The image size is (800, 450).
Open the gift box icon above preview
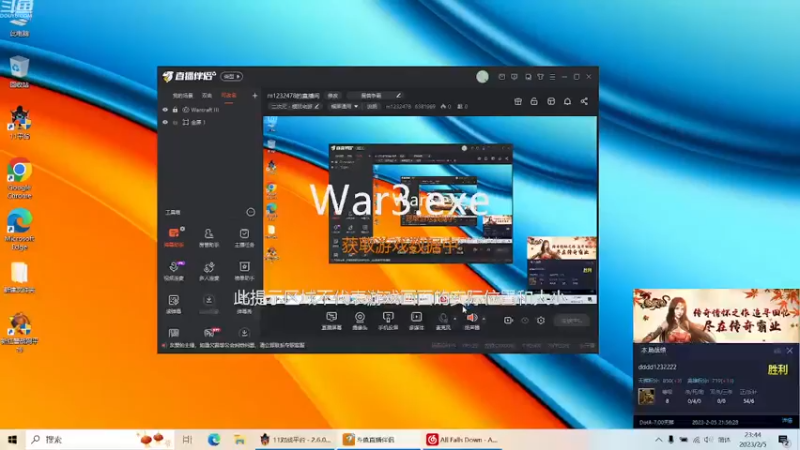point(518,101)
